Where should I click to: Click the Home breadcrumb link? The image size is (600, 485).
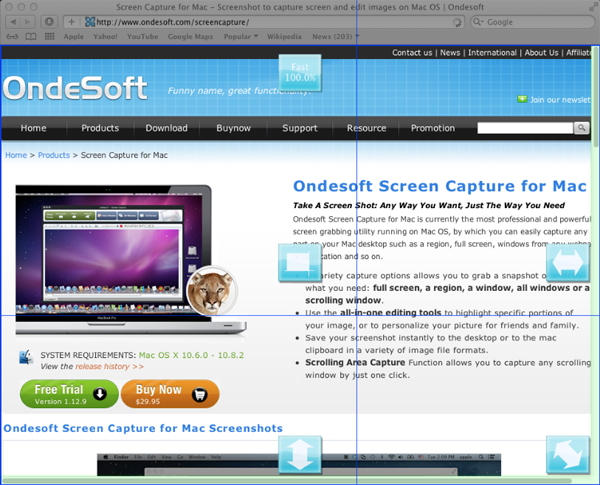pyautogui.click(x=16, y=155)
